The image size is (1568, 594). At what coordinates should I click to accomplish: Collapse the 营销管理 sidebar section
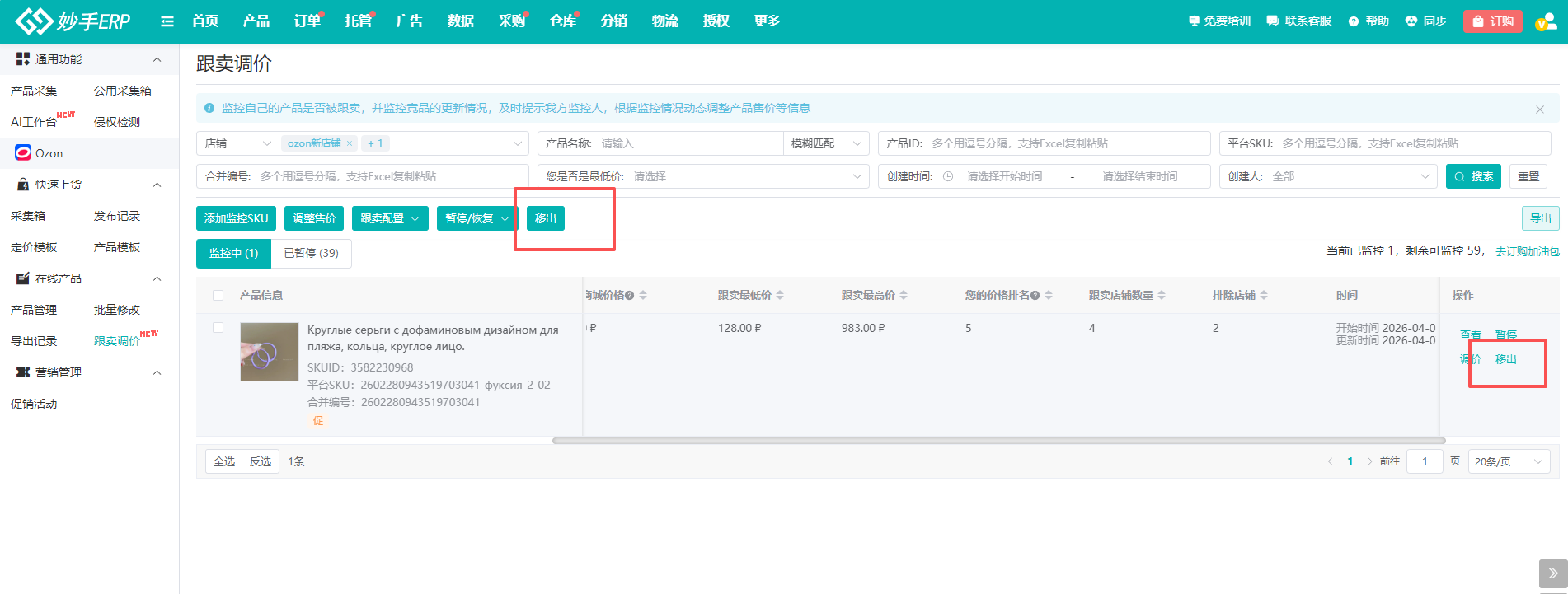157,372
